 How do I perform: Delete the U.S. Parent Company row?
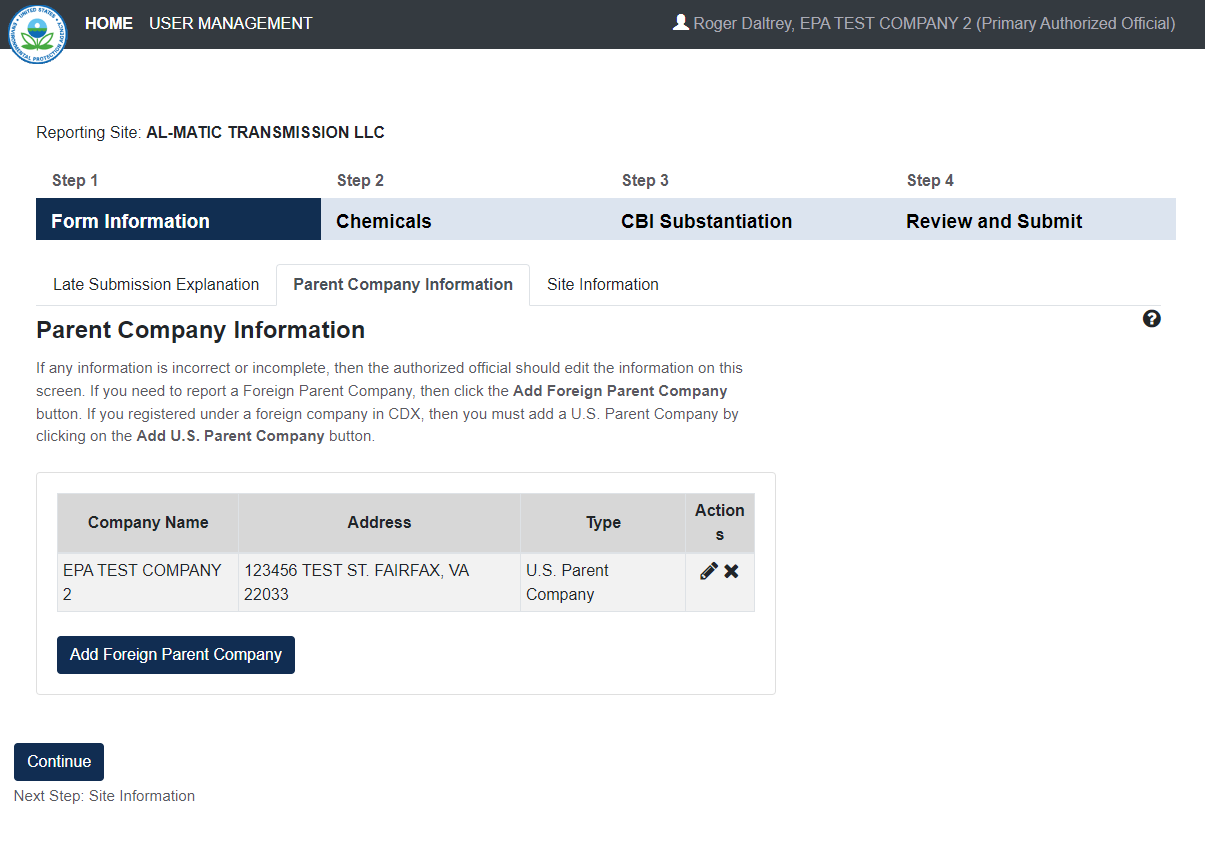click(x=732, y=571)
